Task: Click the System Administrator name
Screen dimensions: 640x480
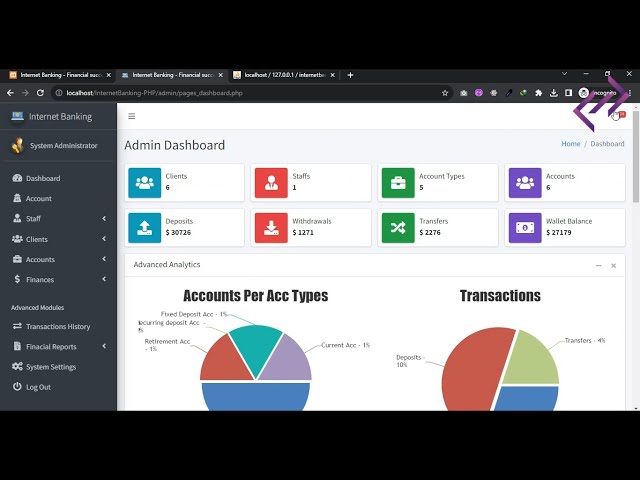Action: coord(64,145)
